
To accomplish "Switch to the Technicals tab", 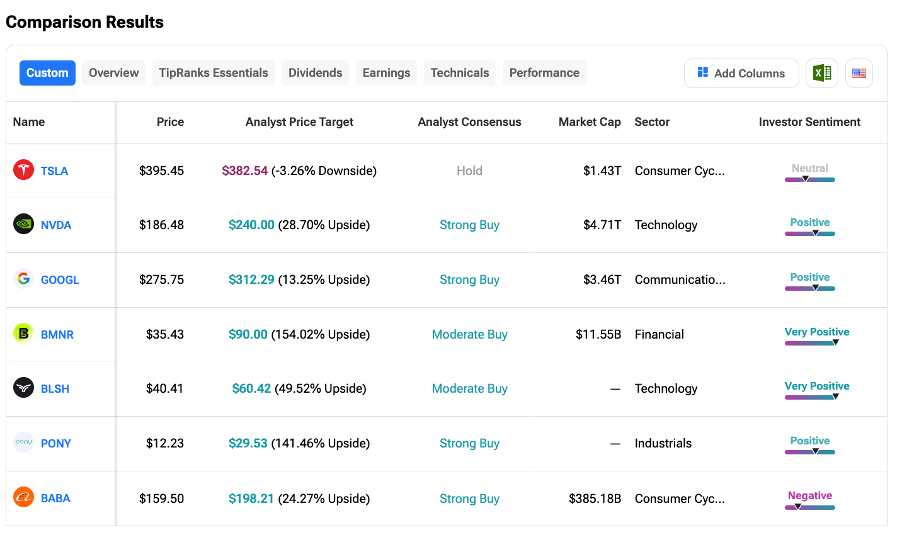I will coord(460,73).
